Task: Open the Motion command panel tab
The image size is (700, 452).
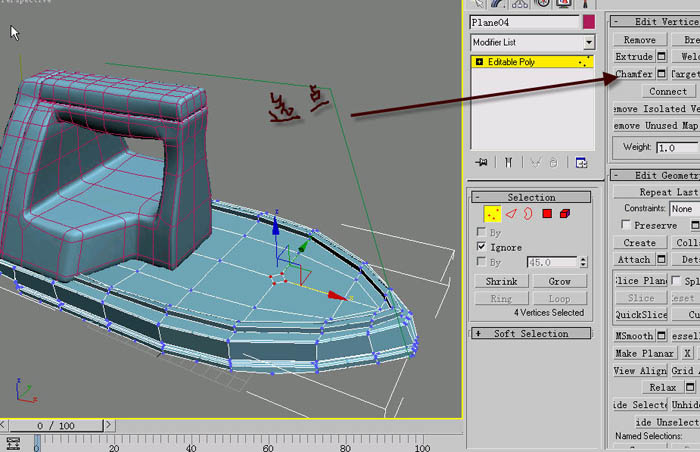Action: [542, 4]
